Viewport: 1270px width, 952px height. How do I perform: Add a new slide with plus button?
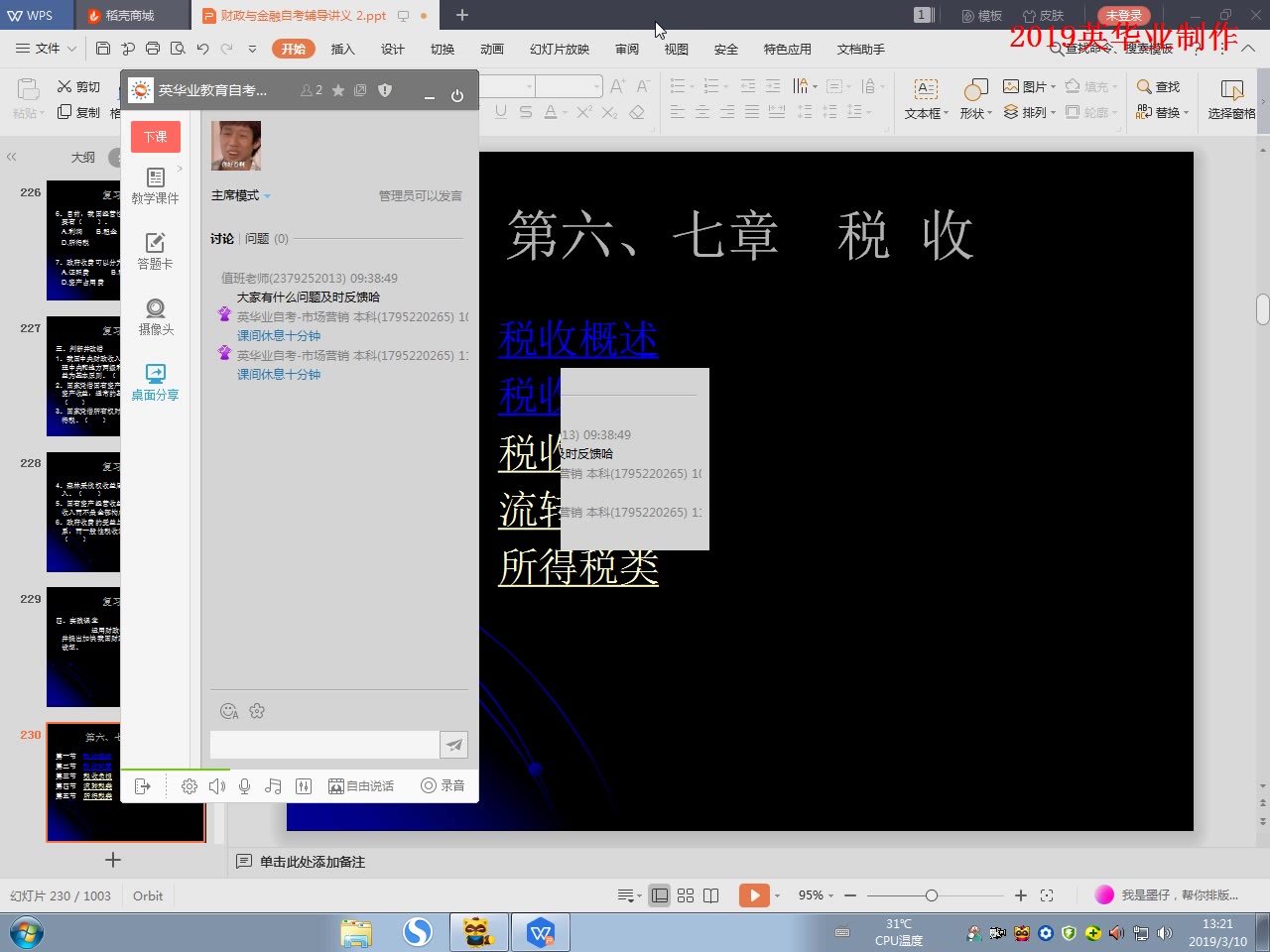coord(113,860)
